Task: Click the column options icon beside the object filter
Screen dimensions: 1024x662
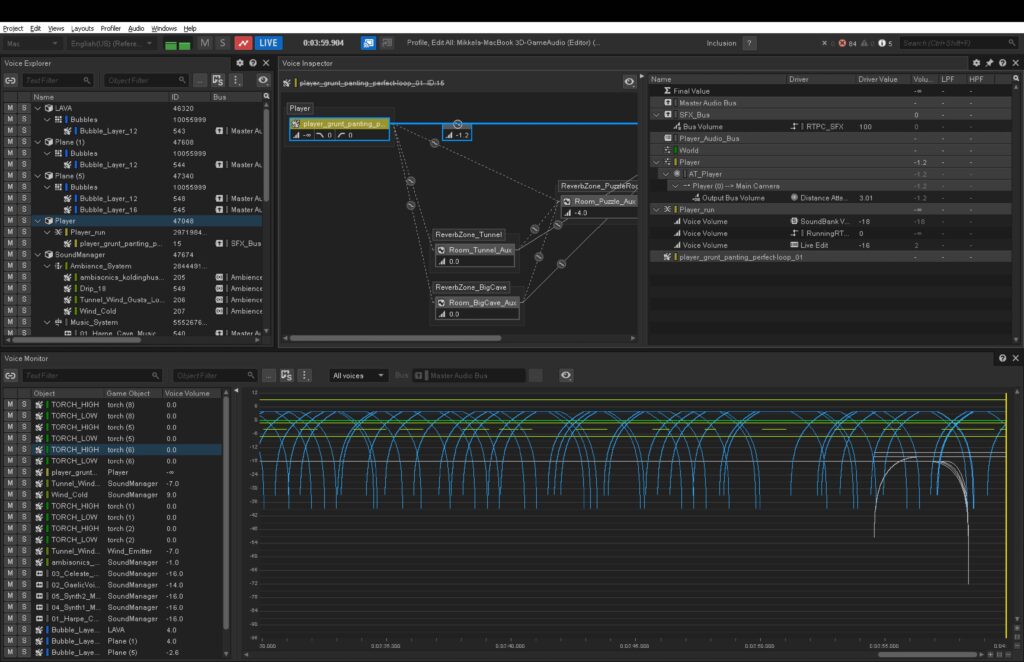Action: [x=236, y=80]
